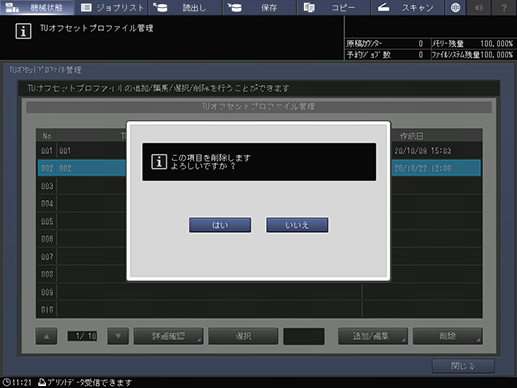Click the speaker sound icon
The image size is (517, 388).
point(479,7)
